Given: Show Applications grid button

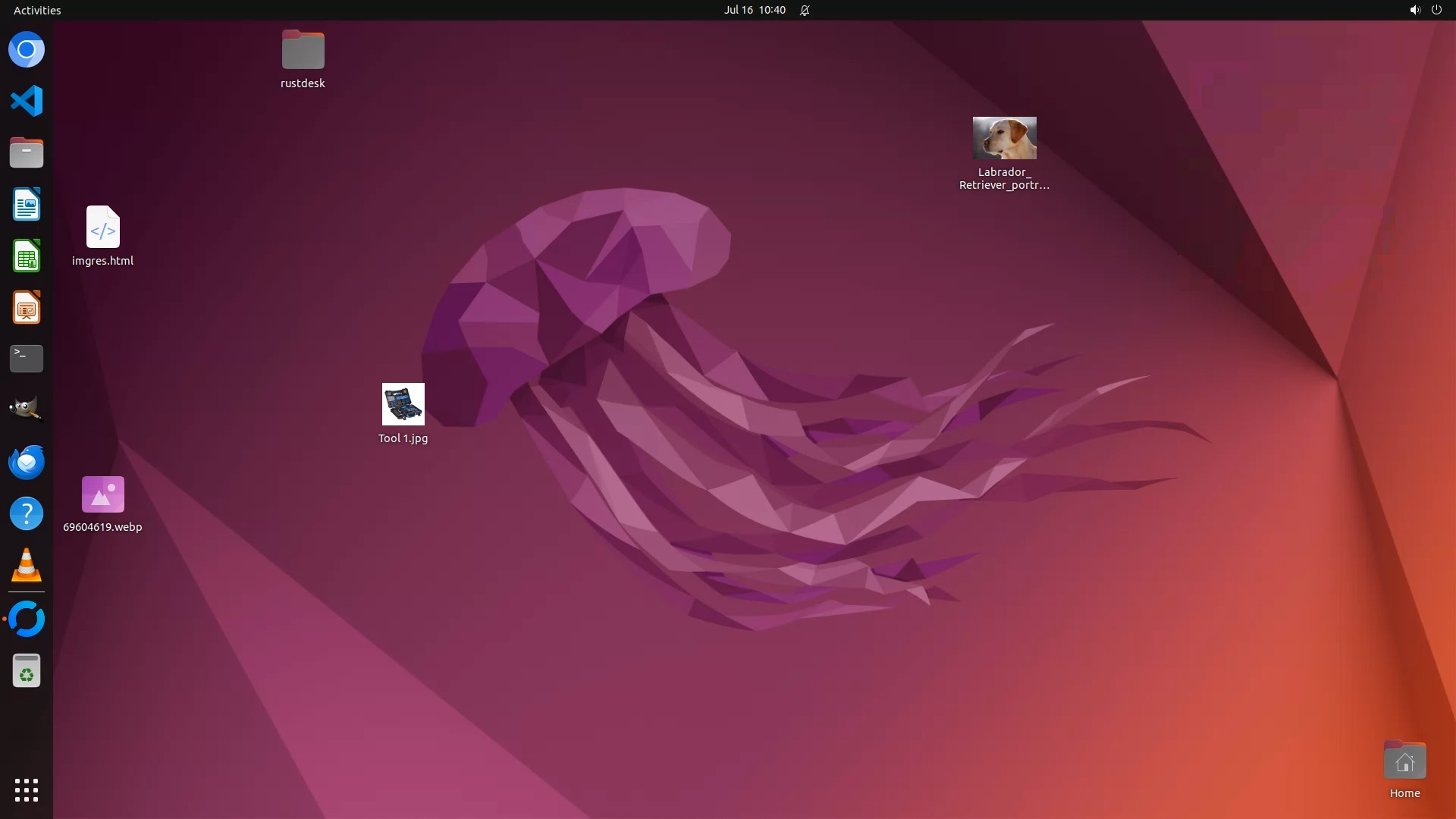Looking at the screenshot, I should click(x=27, y=789).
